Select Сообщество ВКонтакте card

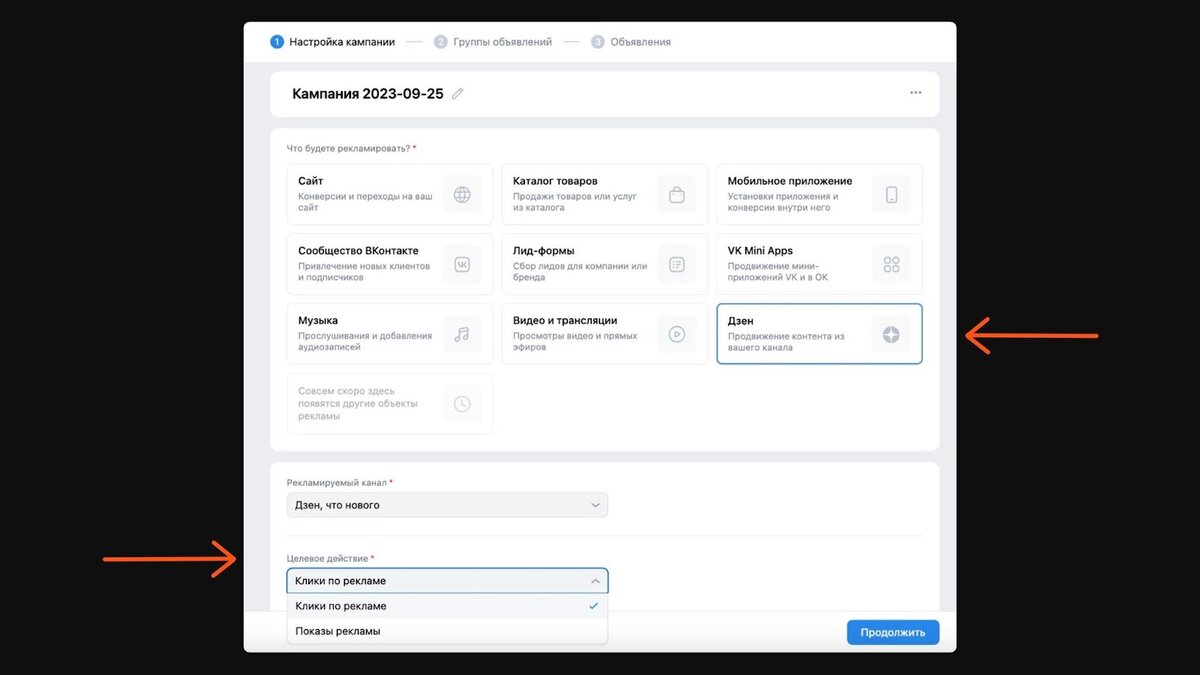[390, 265]
